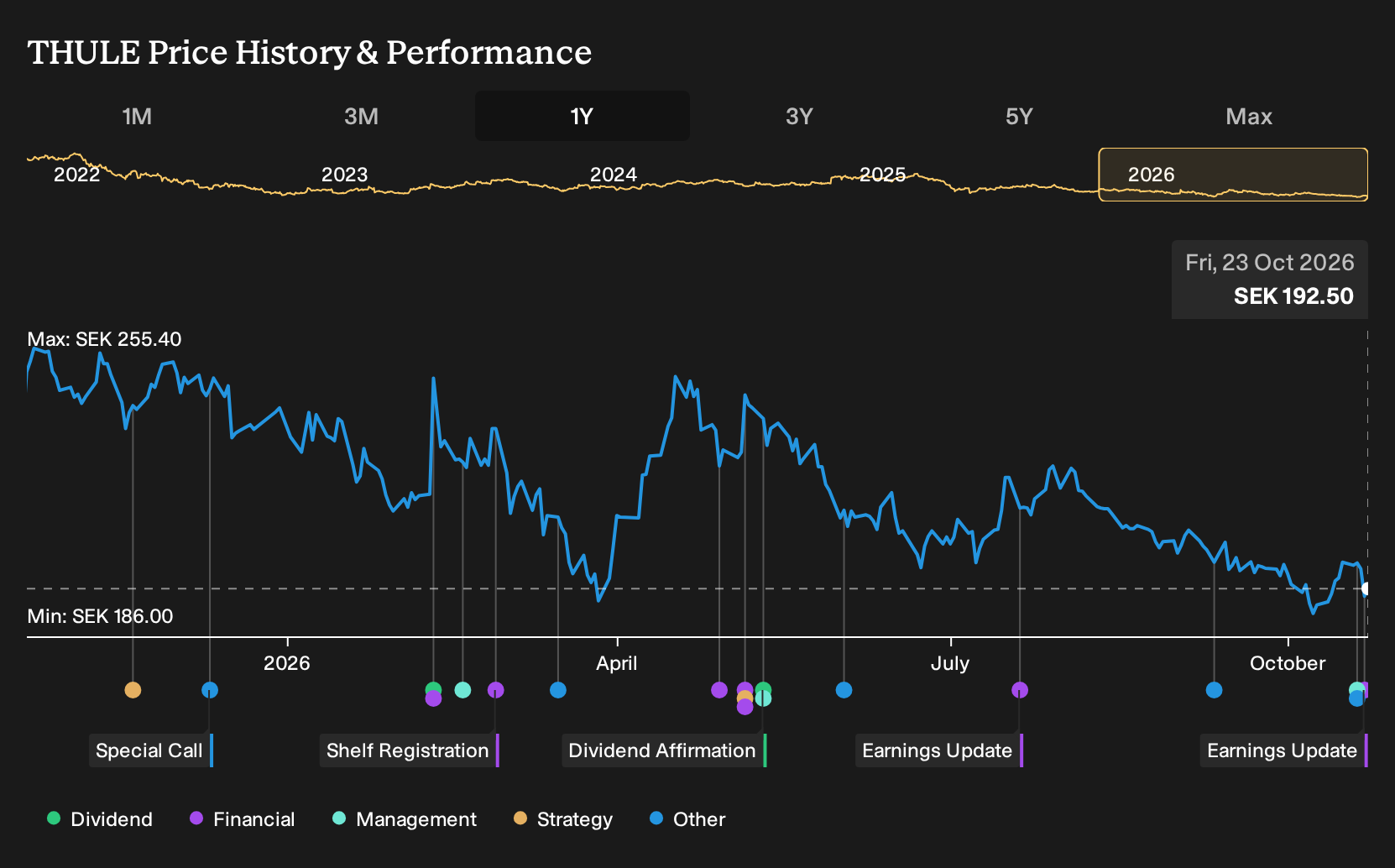The image size is (1395, 868).
Task: Click the blue event dot above Special Call
Action: pos(210,690)
